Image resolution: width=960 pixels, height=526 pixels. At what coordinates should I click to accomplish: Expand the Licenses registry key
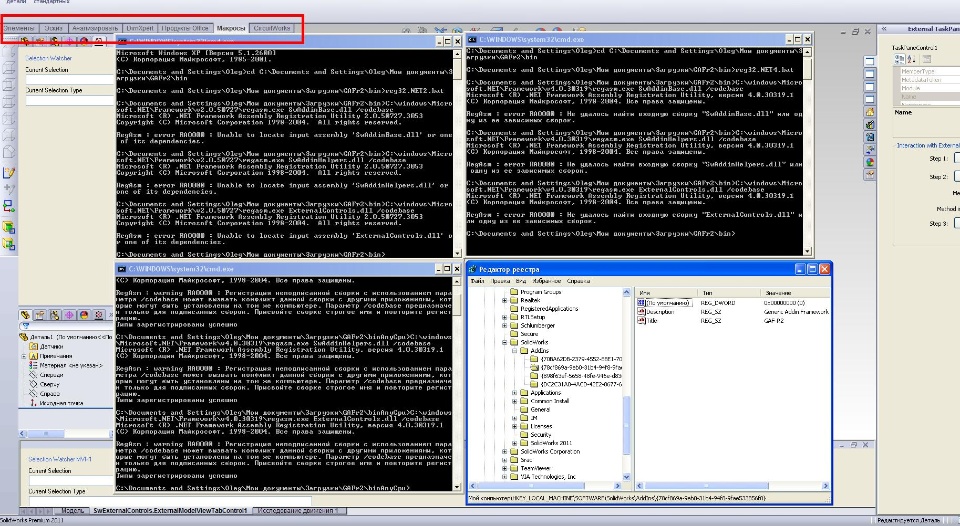coord(514,426)
